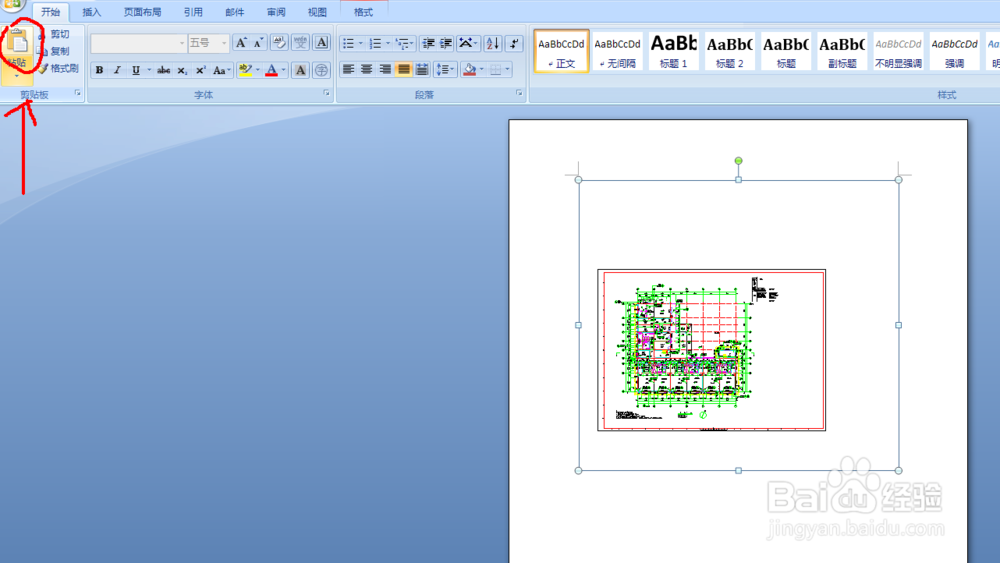Set Center alignment
Image resolution: width=1000 pixels, height=563 pixels.
tap(367, 69)
